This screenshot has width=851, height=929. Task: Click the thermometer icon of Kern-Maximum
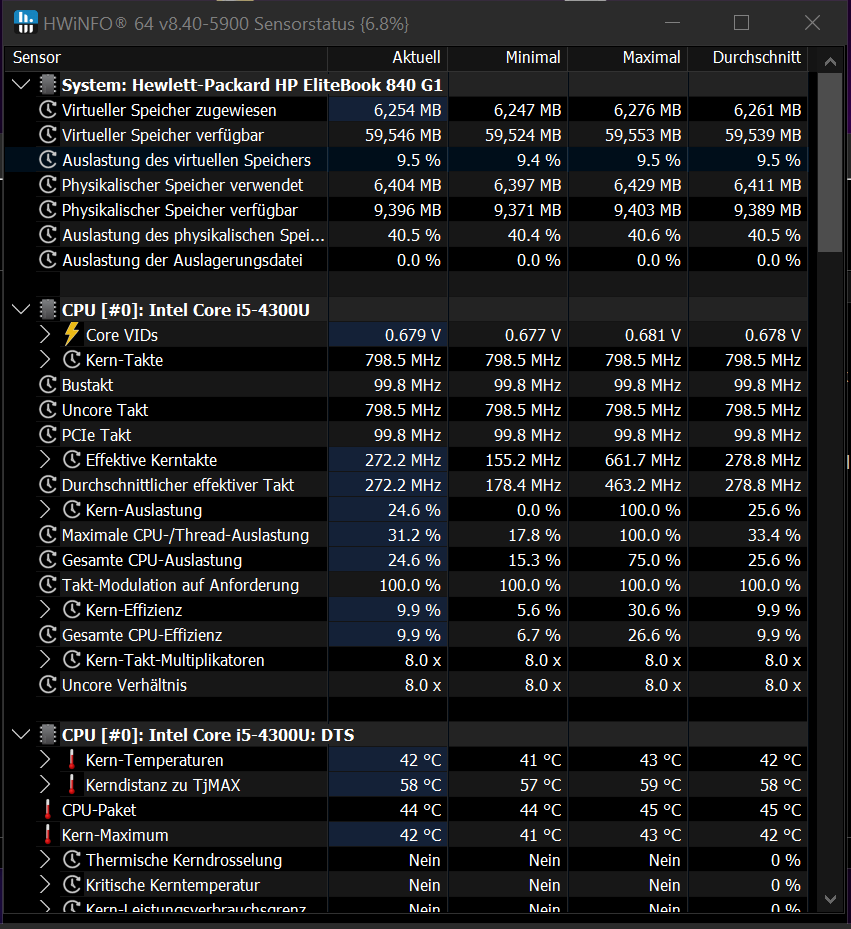pos(47,834)
